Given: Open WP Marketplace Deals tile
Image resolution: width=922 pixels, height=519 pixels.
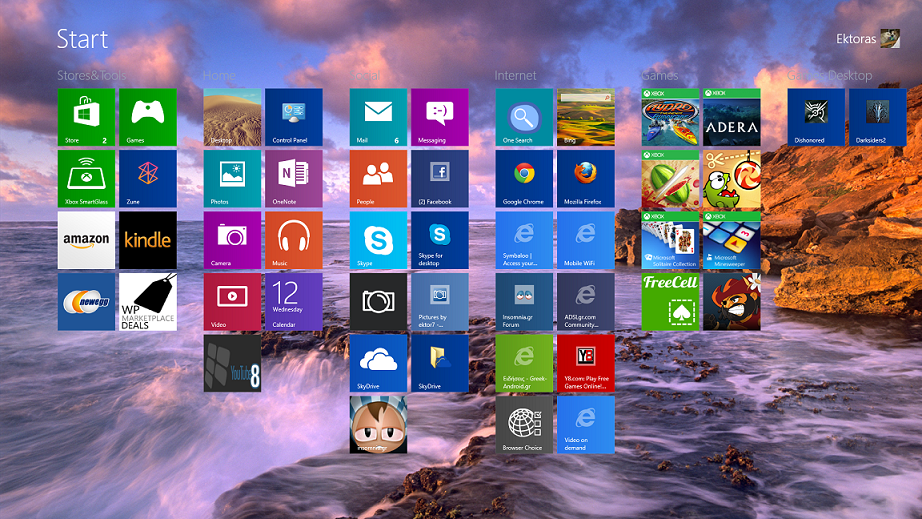Looking at the screenshot, I should point(148,302).
